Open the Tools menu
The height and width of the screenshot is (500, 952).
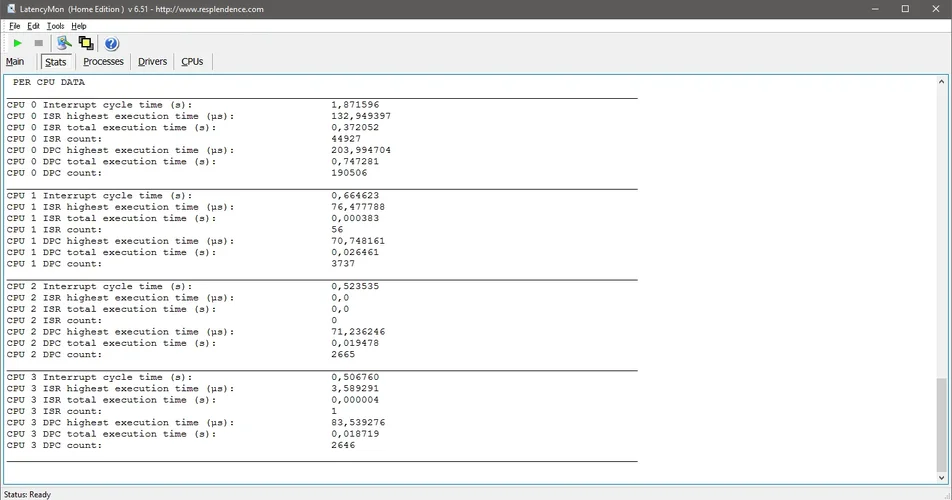(x=55, y=26)
